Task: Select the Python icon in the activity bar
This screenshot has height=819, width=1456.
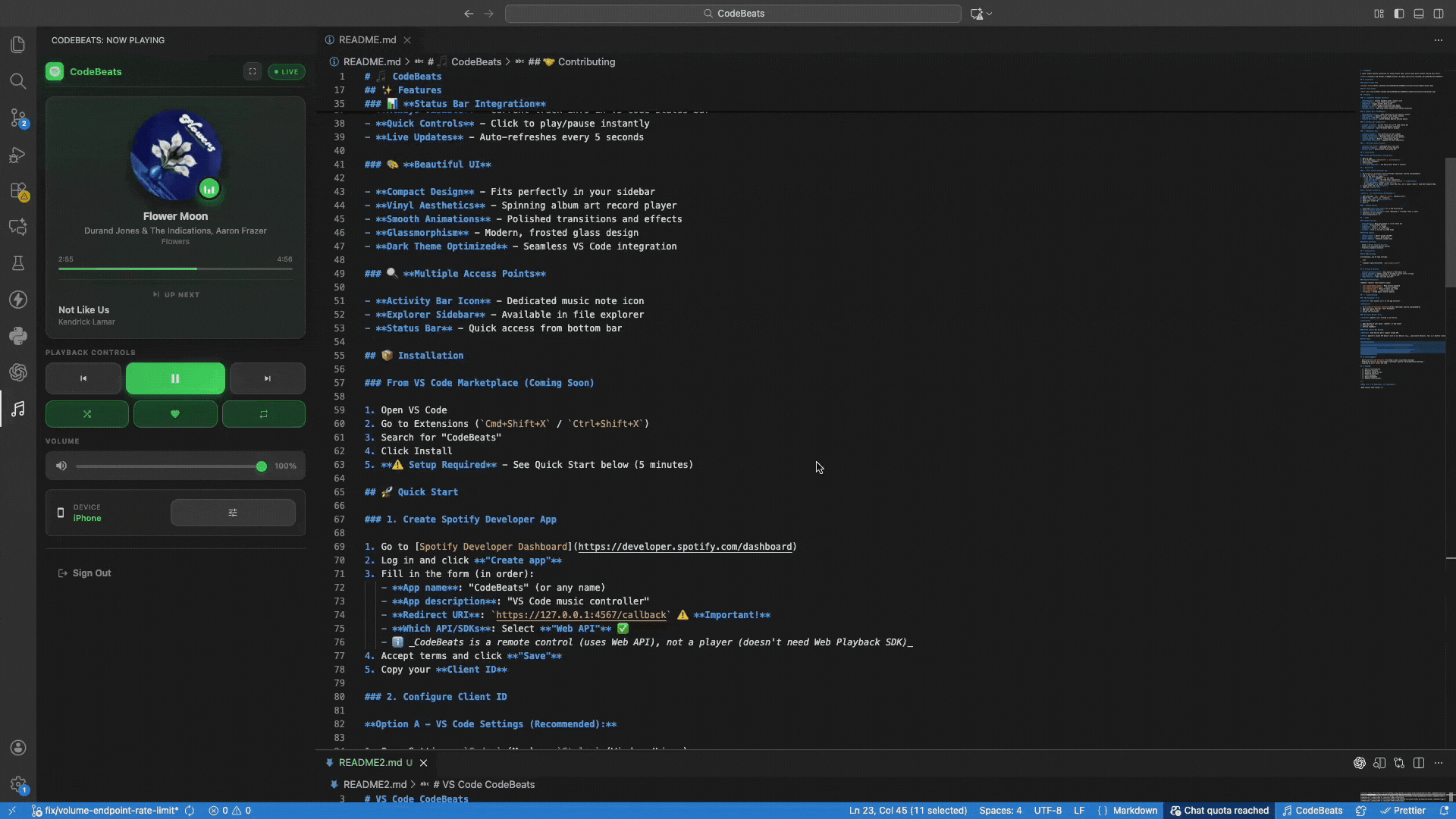Action: [x=18, y=336]
